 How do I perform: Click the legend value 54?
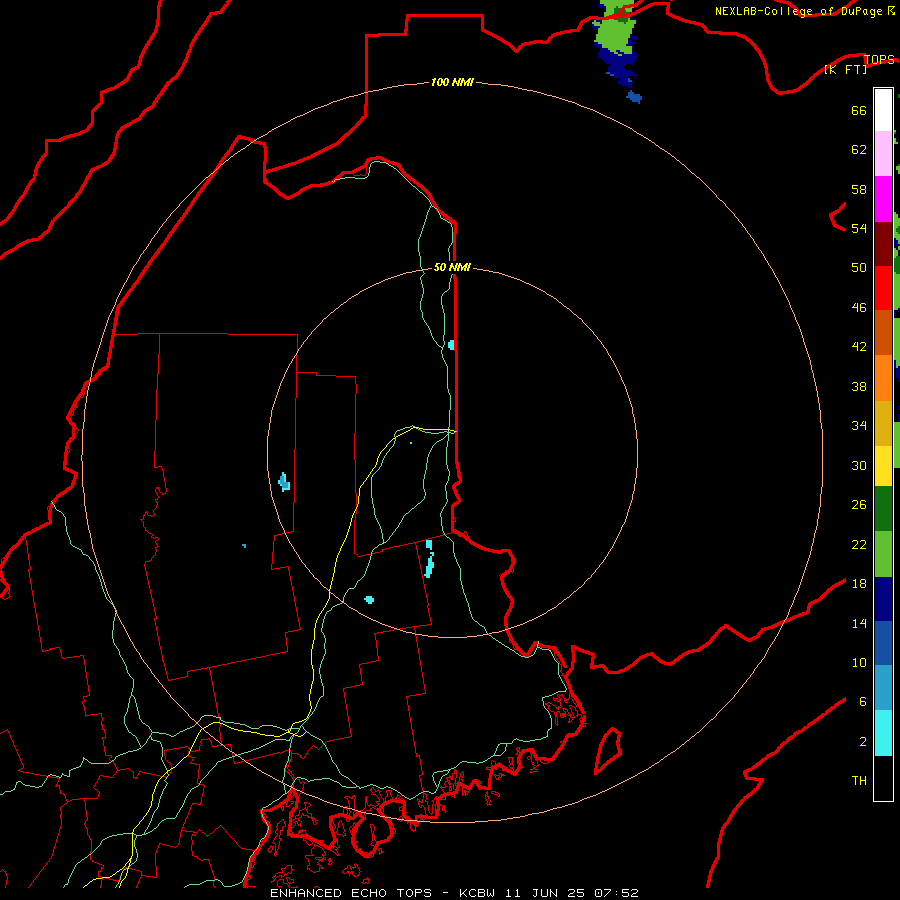[859, 228]
